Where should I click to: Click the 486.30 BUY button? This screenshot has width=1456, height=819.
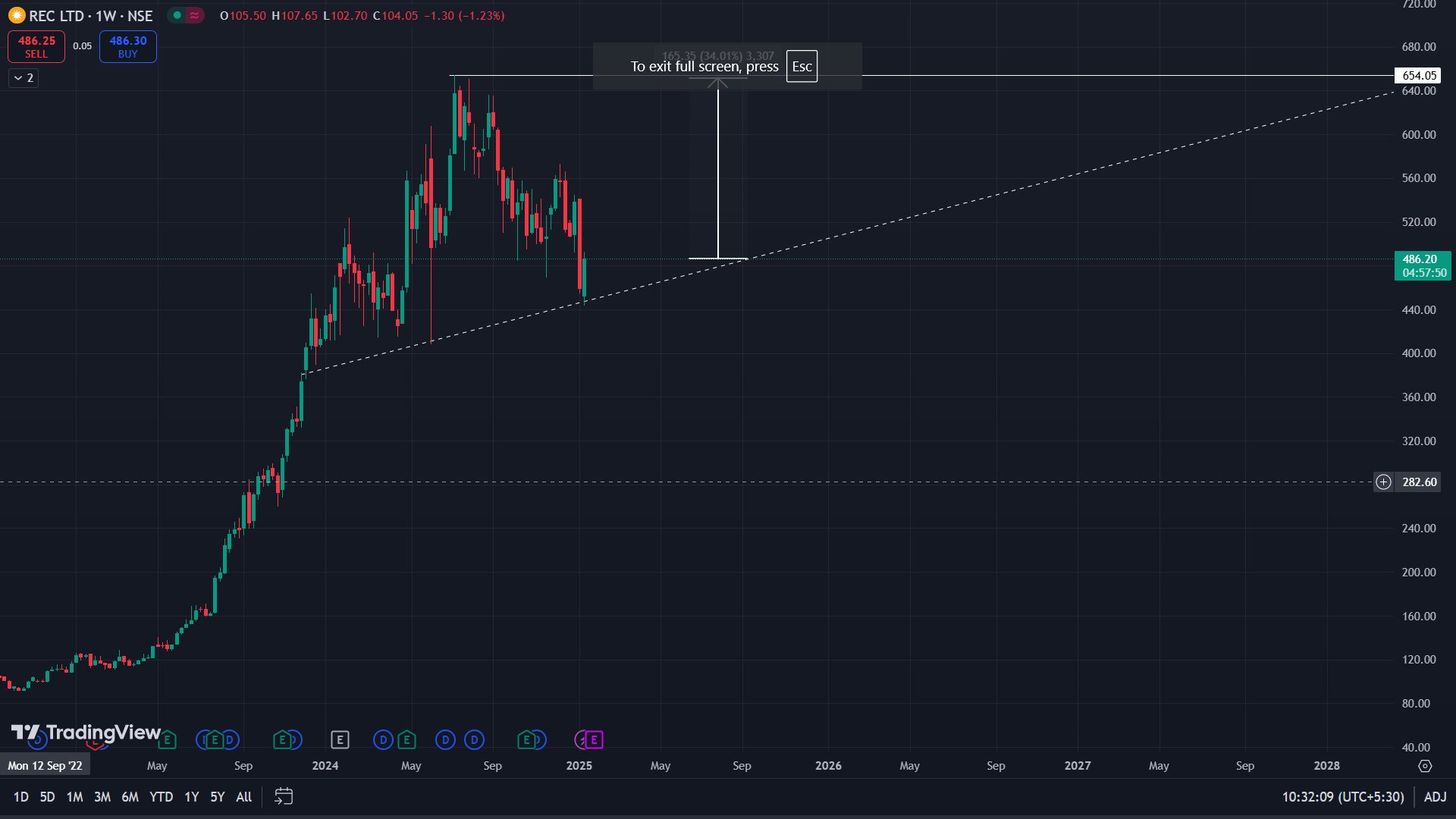point(127,46)
